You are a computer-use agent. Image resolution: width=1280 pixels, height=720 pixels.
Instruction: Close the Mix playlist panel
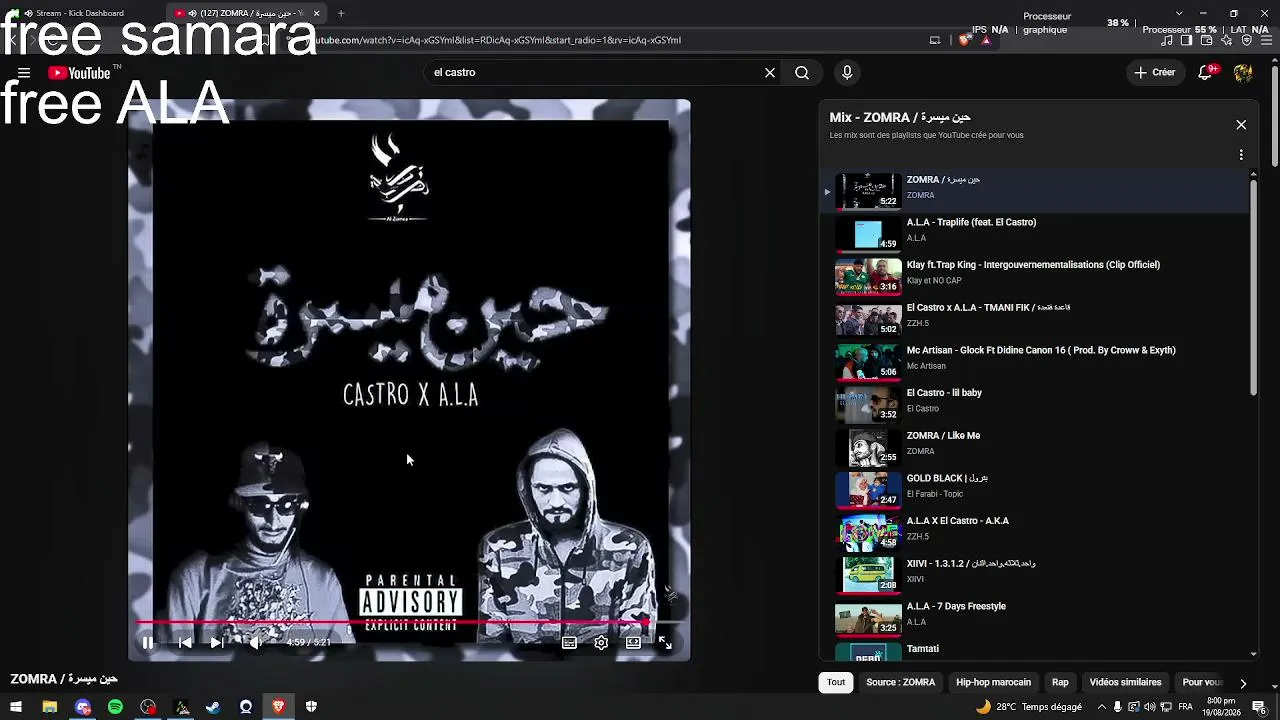click(1241, 125)
